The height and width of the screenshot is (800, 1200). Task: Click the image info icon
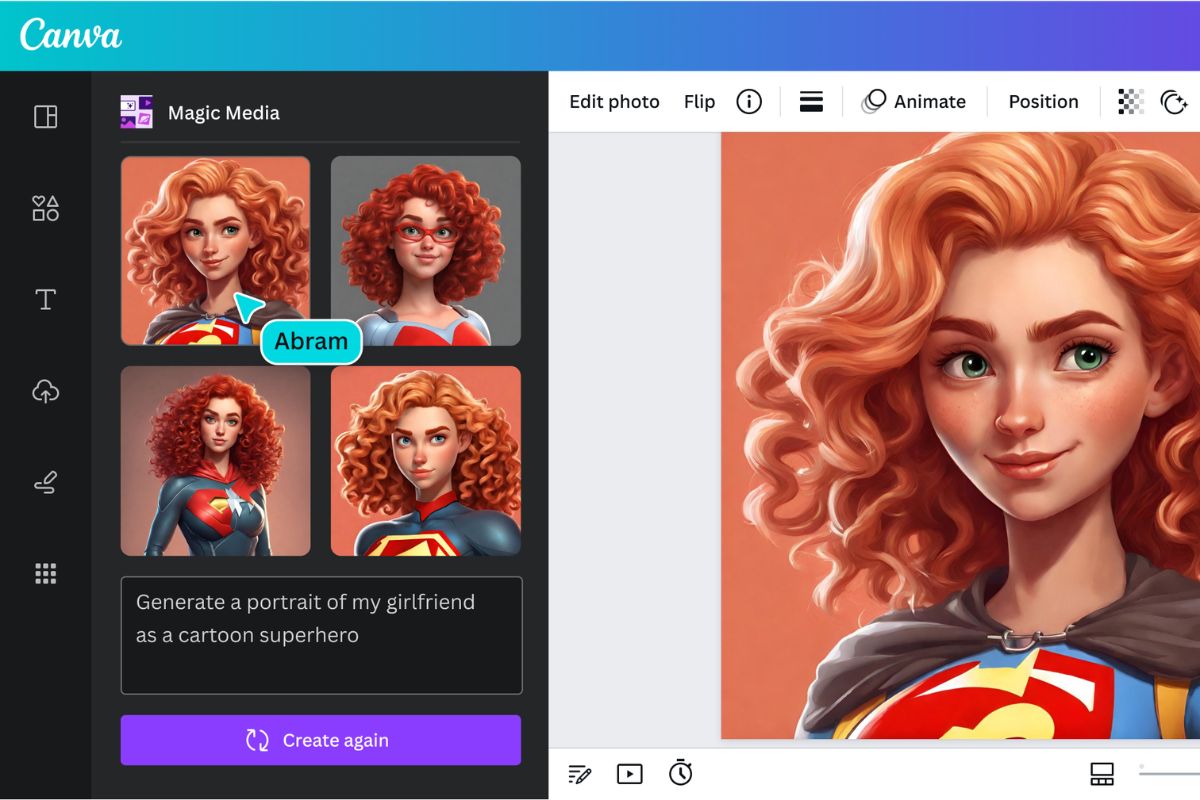pyautogui.click(x=749, y=102)
